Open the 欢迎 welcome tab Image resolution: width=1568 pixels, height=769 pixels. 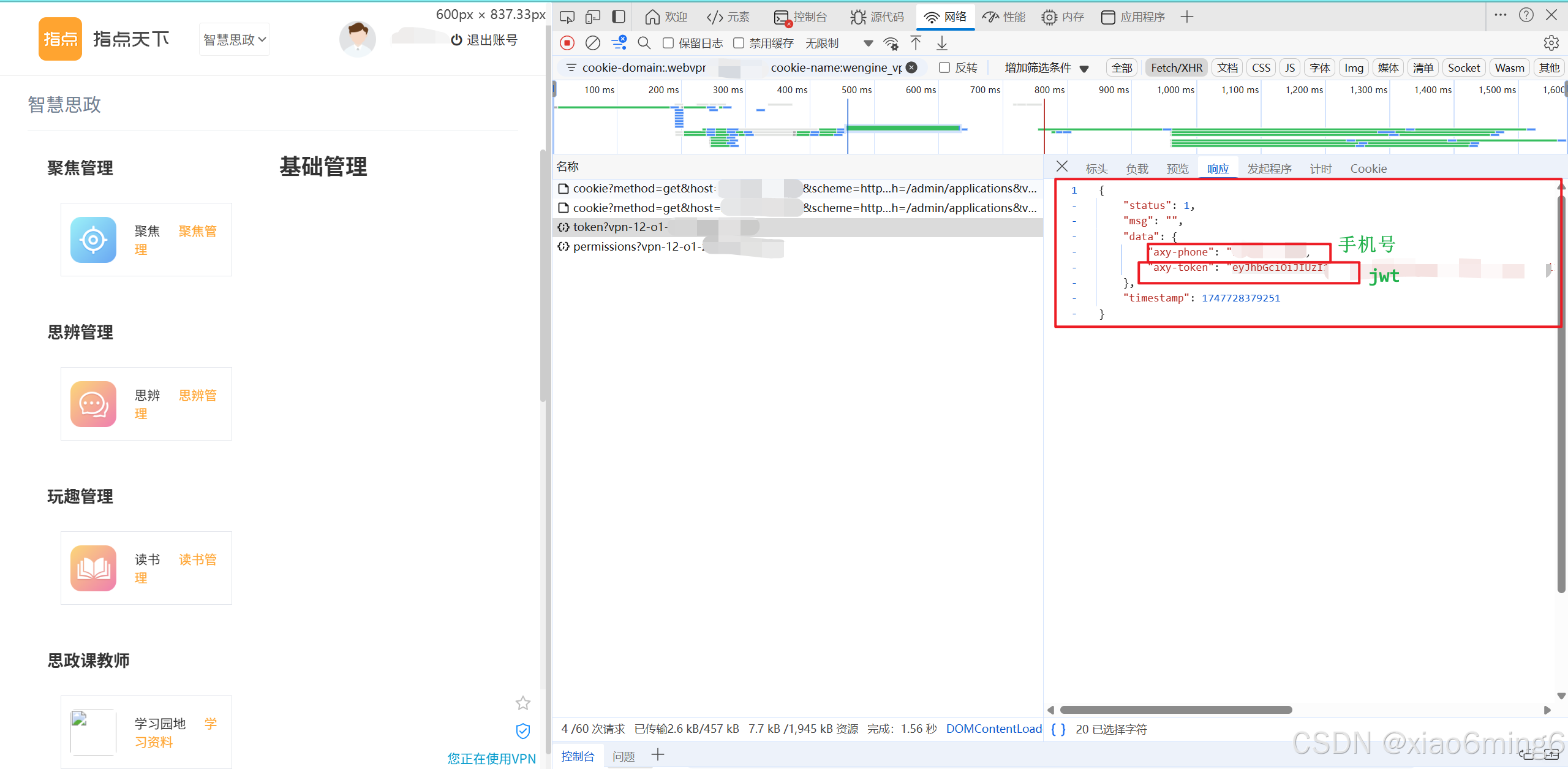click(x=666, y=17)
